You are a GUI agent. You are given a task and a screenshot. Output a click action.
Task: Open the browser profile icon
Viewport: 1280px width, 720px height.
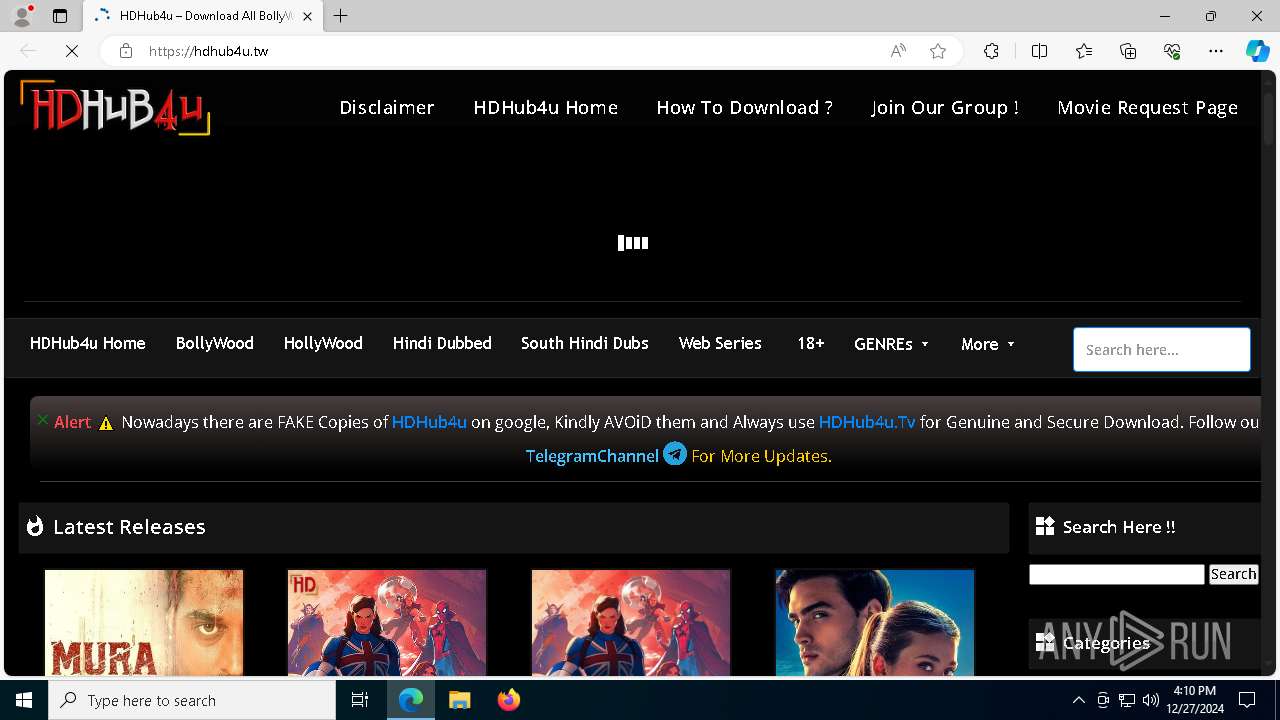pos(22,16)
